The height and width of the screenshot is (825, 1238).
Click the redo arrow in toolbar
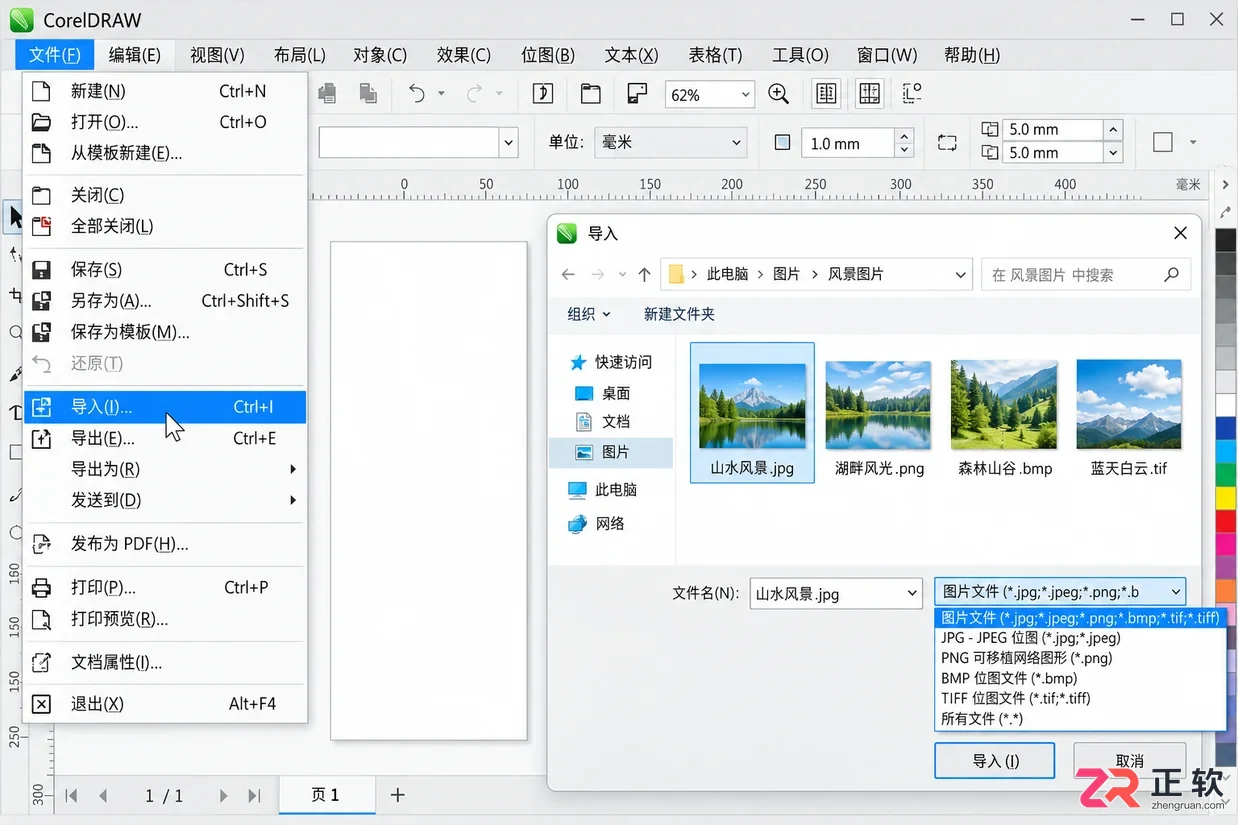[x=476, y=94]
